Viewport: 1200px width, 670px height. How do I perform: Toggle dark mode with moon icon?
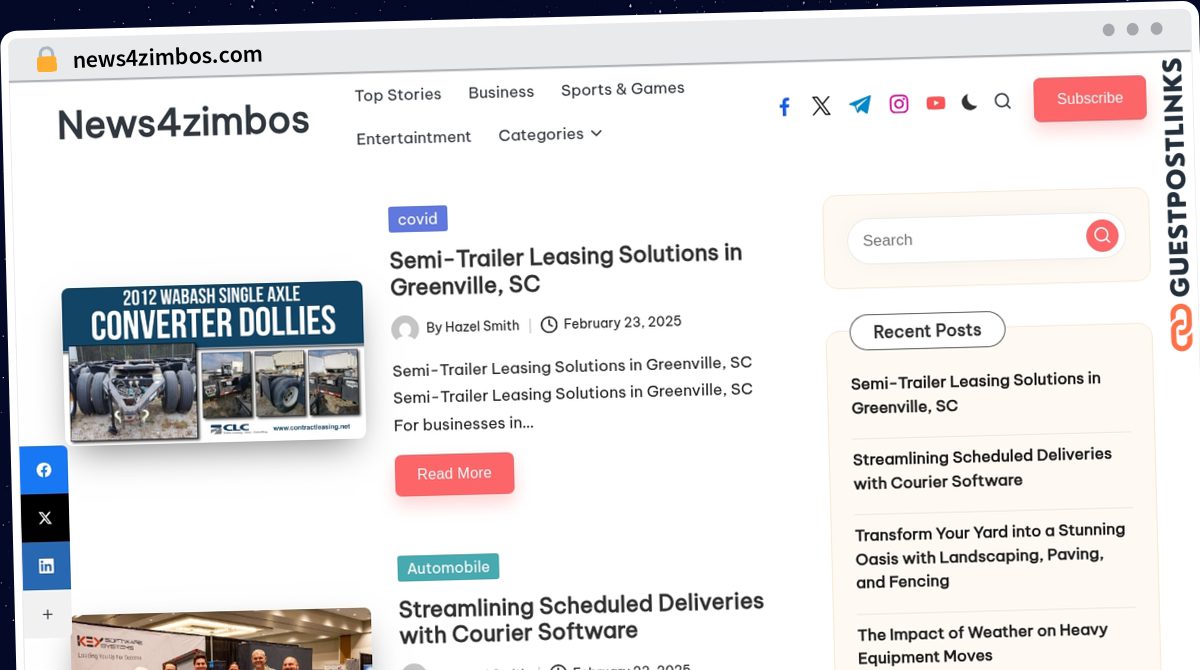point(969,102)
